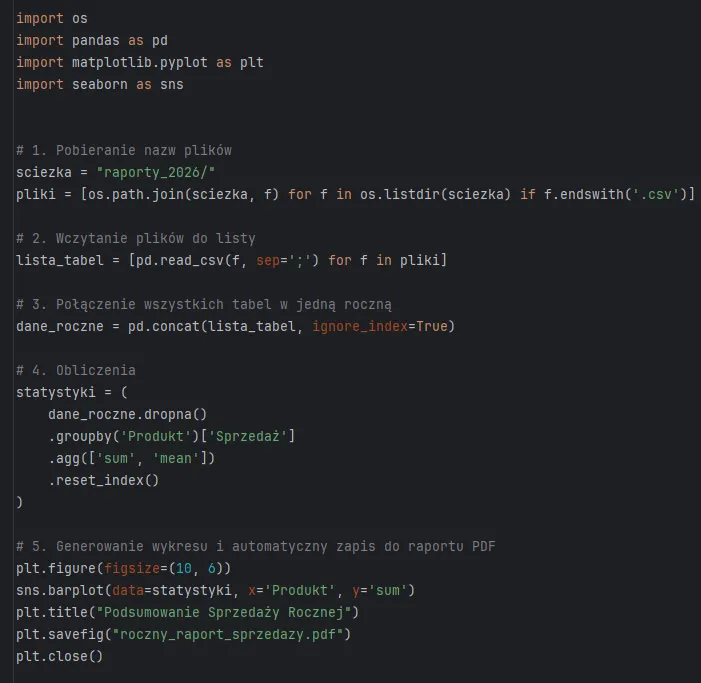Click the matplotlib.pyplot import line

(x=140, y=62)
